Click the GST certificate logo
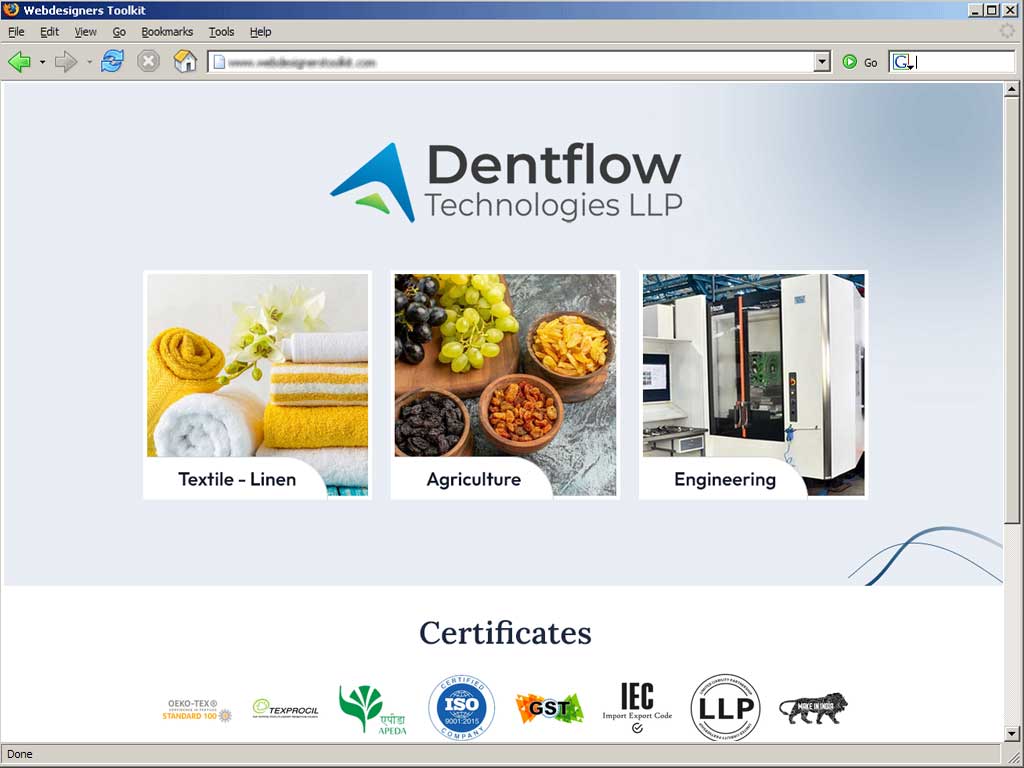The image size is (1024, 768). click(x=549, y=708)
